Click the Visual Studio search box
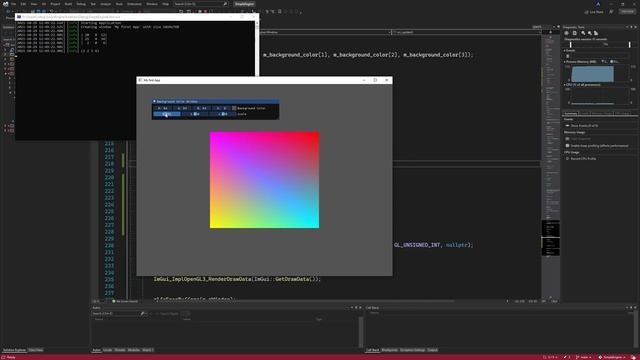 pos(200,4)
